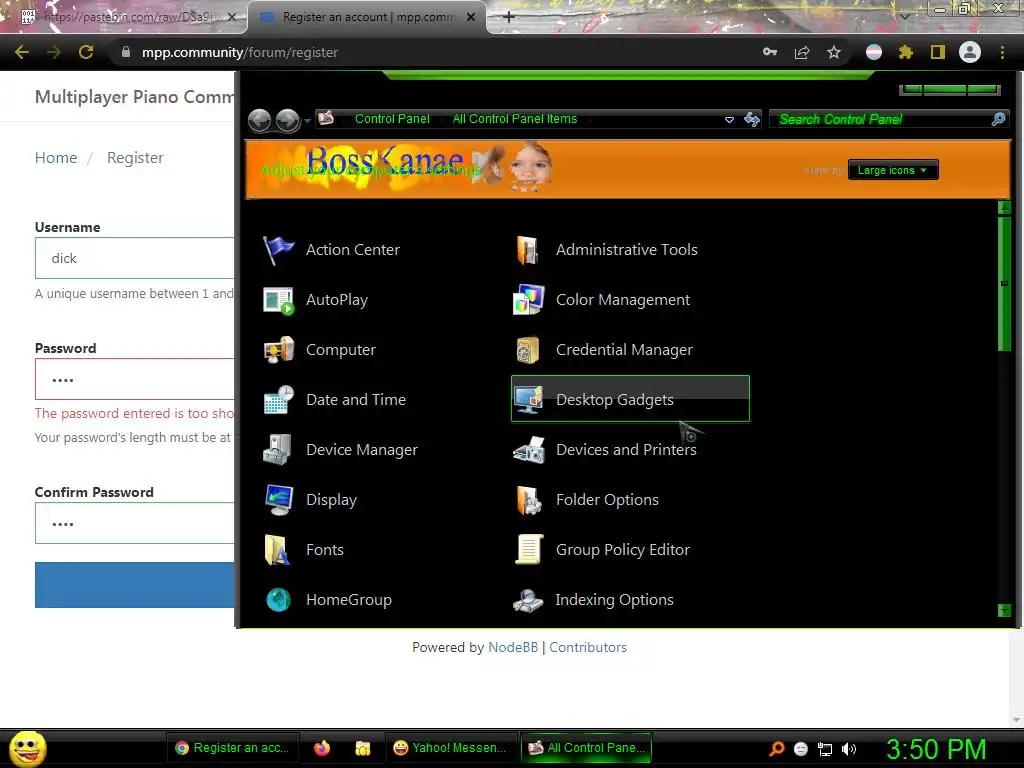Click the Multiplayer Piano Community title
1024x768 pixels.
click(x=135, y=97)
